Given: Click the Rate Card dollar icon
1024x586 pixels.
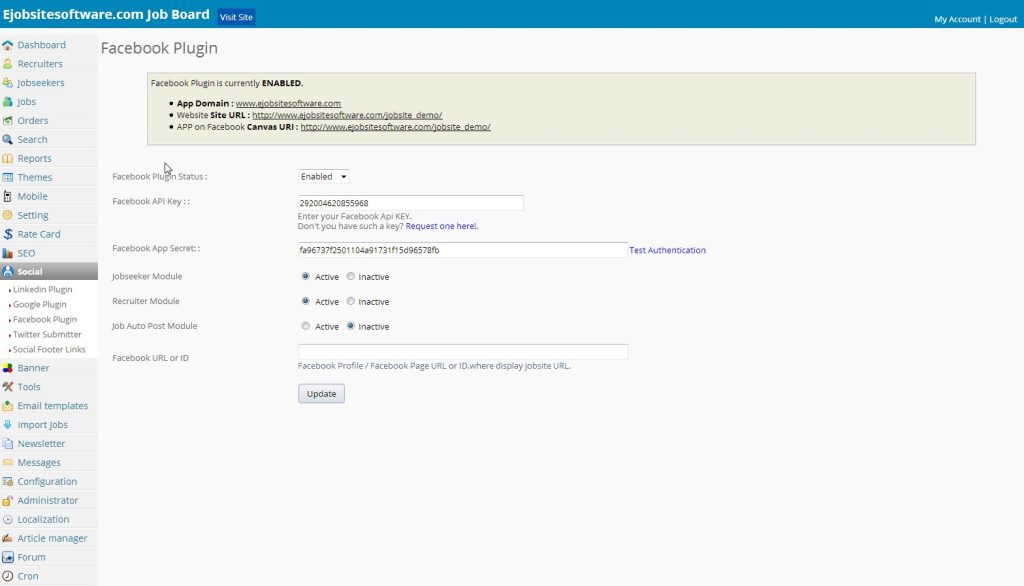Looking at the screenshot, I should (8, 235).
